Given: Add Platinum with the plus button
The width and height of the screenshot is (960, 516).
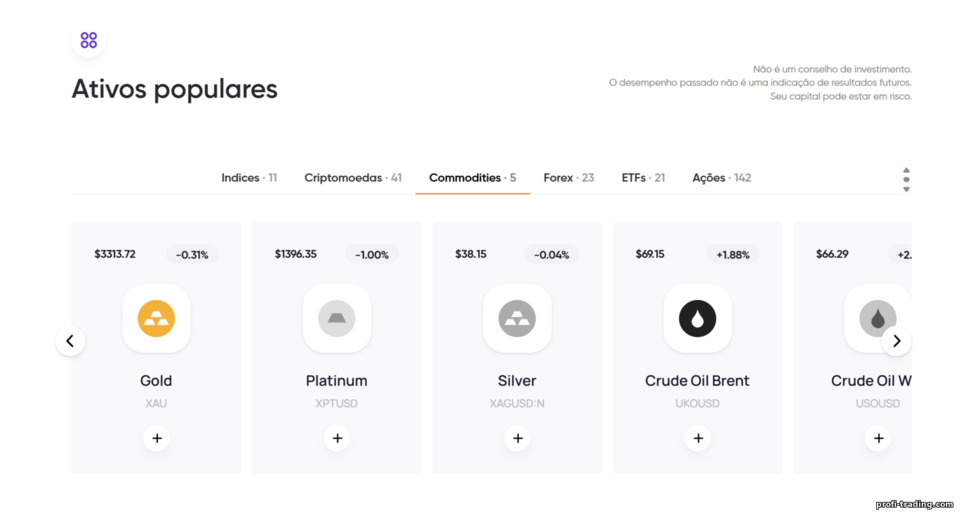Looking at the screenshot, I should click(x=337, y=438).
